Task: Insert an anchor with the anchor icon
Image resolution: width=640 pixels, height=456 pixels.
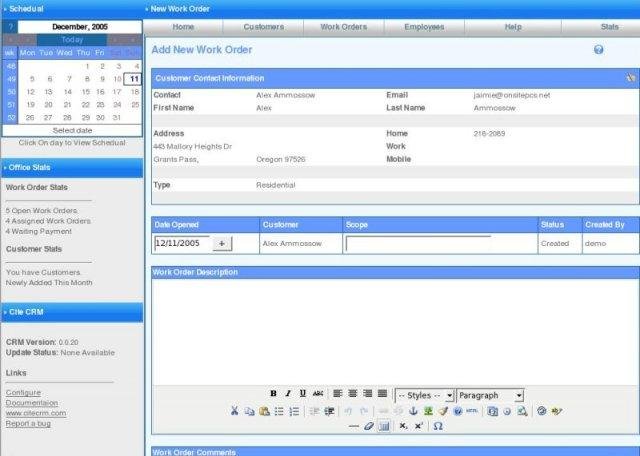Action: pyautogui.click(x=413, y=411)
